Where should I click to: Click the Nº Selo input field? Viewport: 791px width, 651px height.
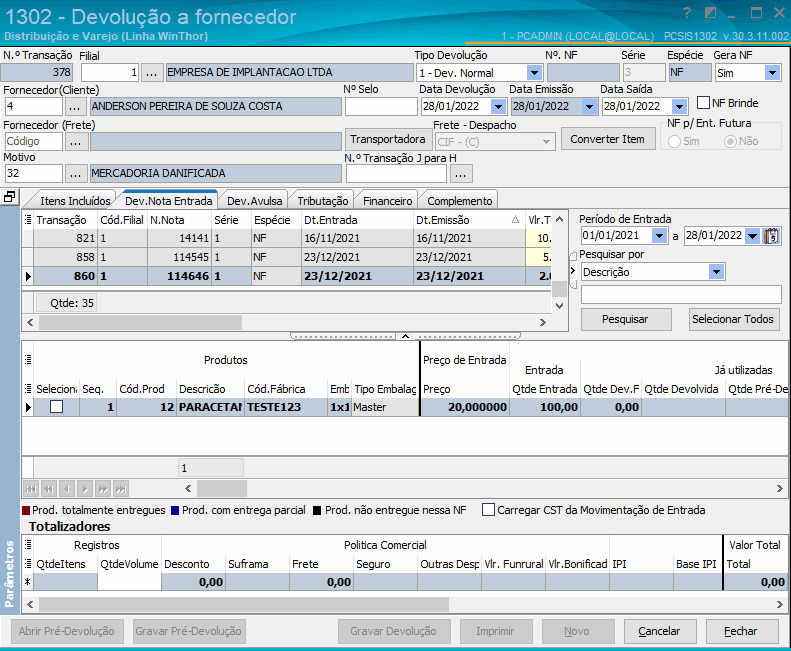(381, 106)
